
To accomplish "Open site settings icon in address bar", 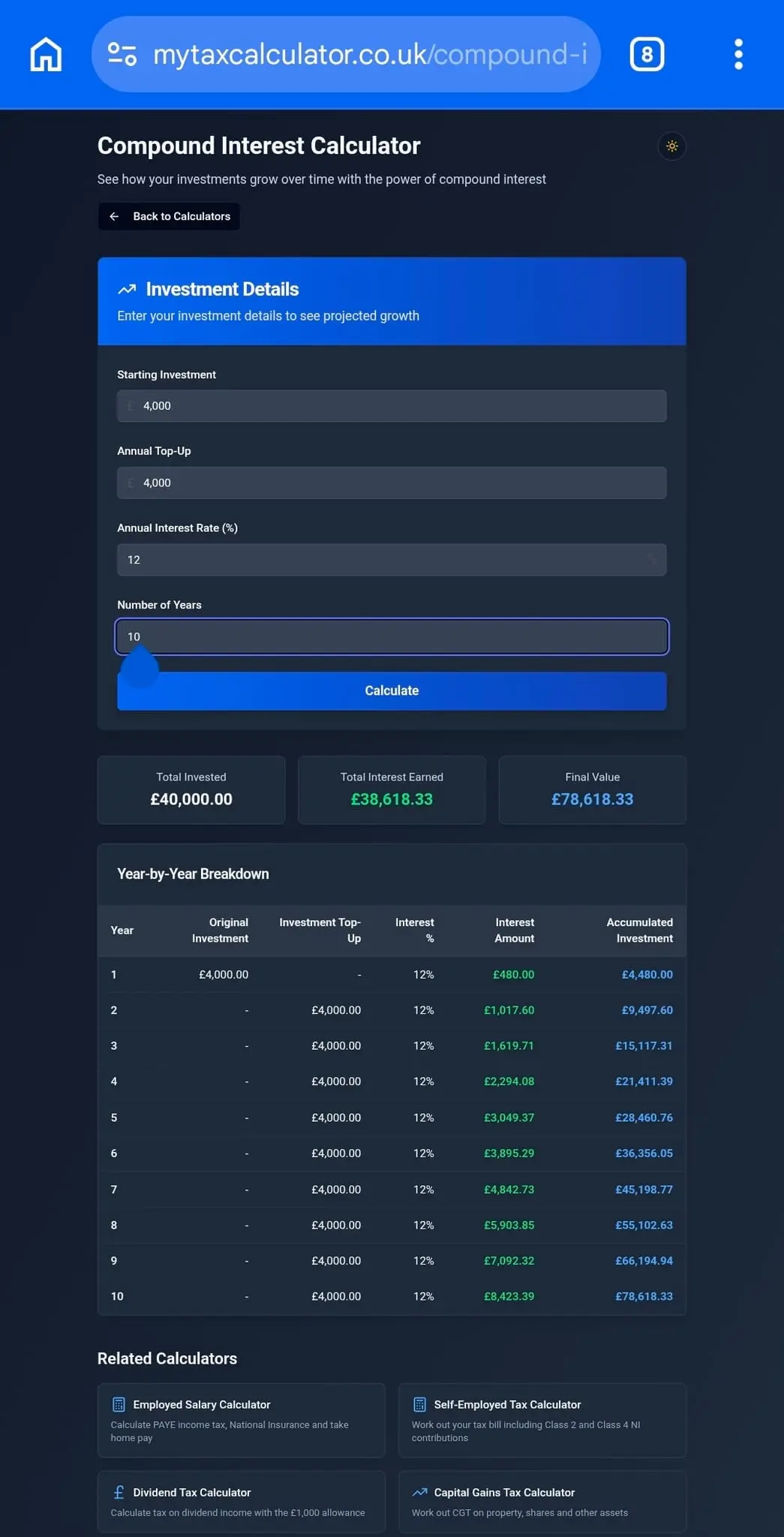I will point(122,54).
